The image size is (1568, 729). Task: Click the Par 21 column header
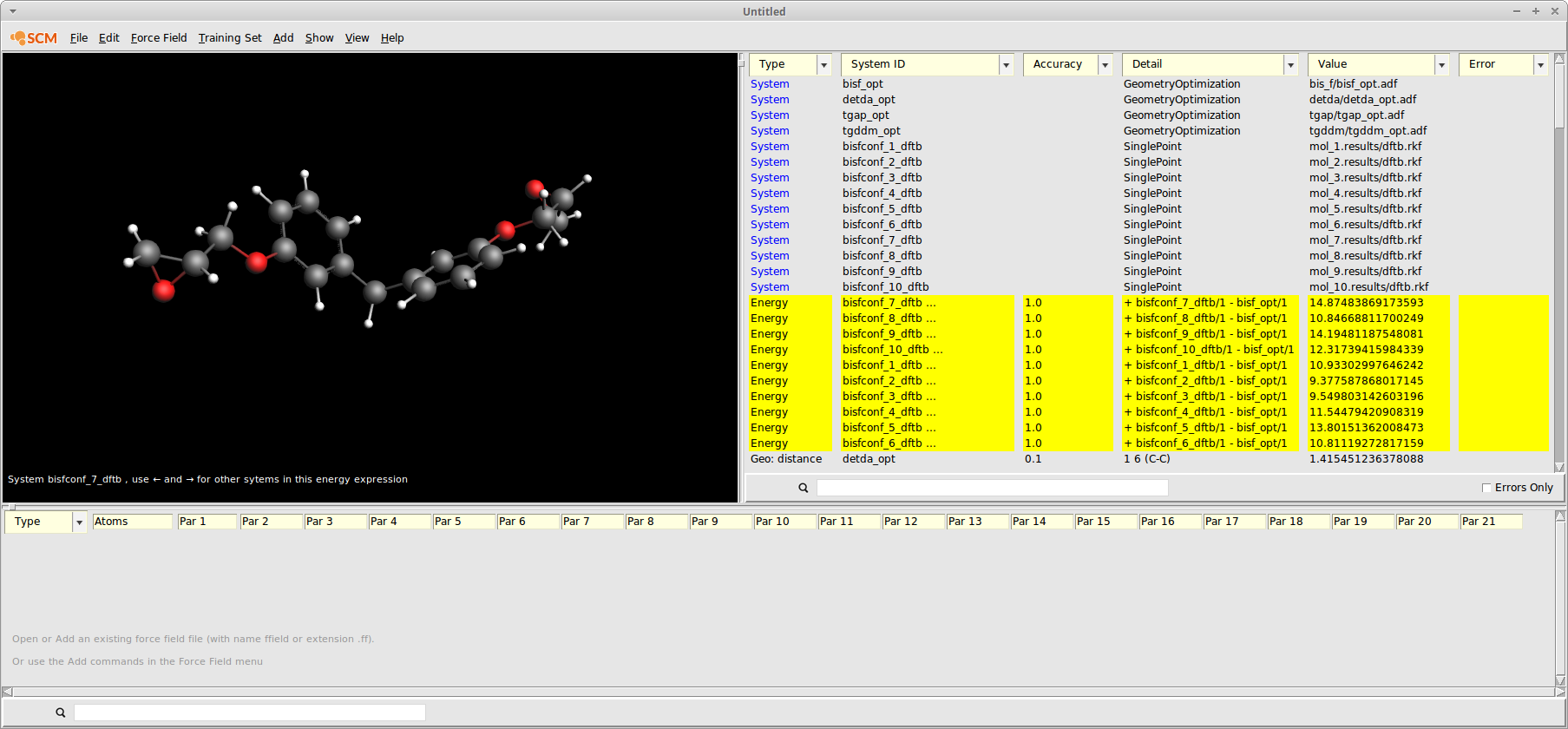click(x=1491, y=522)
